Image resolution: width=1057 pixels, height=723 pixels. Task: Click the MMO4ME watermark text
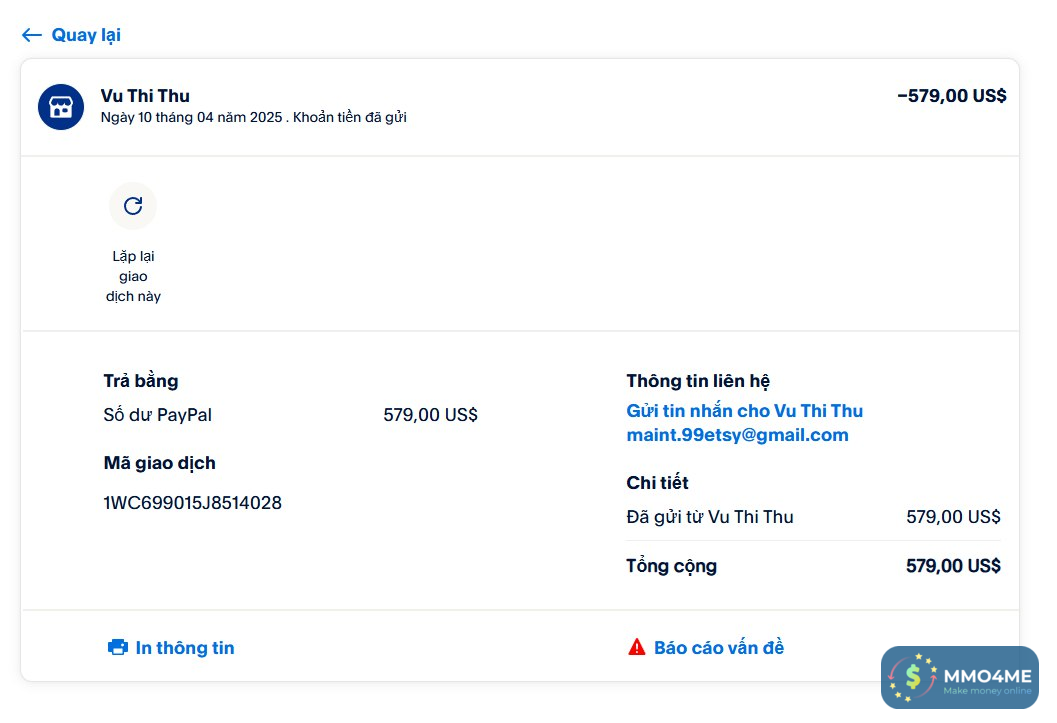pyautogui.click(x=987, y=677)
